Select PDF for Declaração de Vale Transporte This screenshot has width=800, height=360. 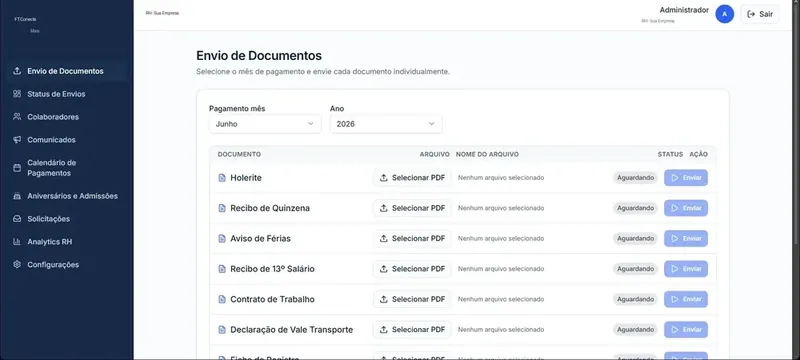[x=412, y=330]
